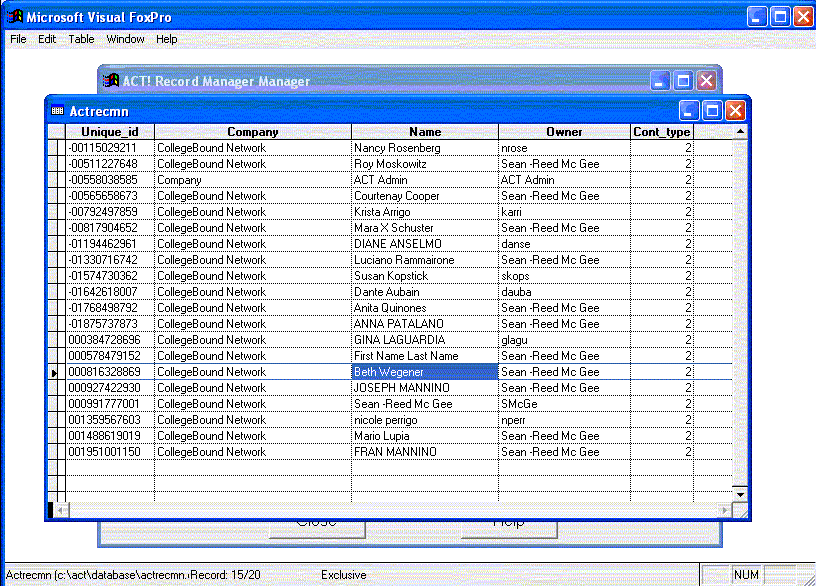
Task: Select the owner cell skops
Action: coord(564,276)
